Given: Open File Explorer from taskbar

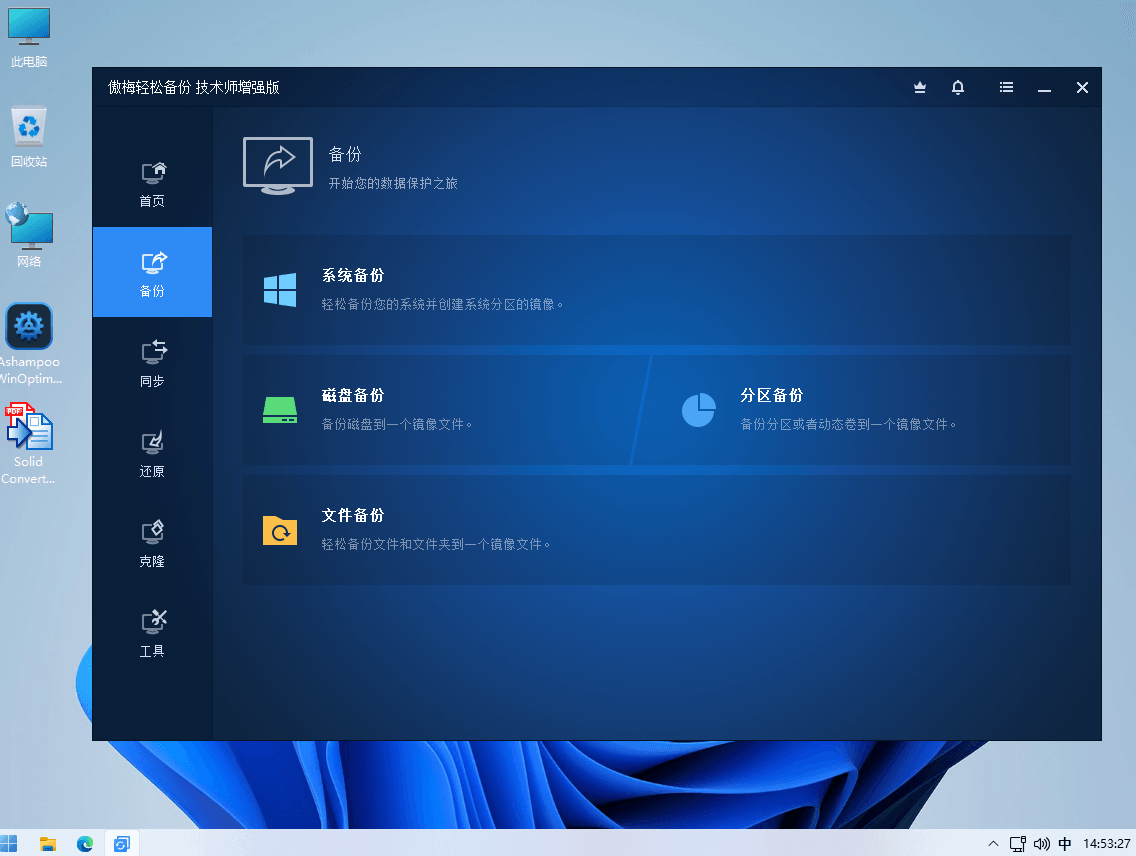Looking at the screenshot, I should pos(48,844).
